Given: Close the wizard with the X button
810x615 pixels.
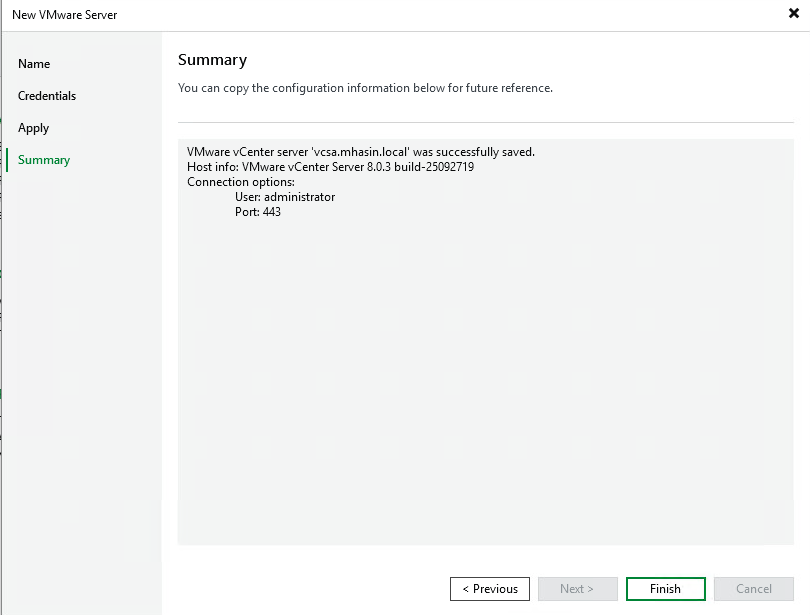Looking at the screenshot, I should (795, 14).
